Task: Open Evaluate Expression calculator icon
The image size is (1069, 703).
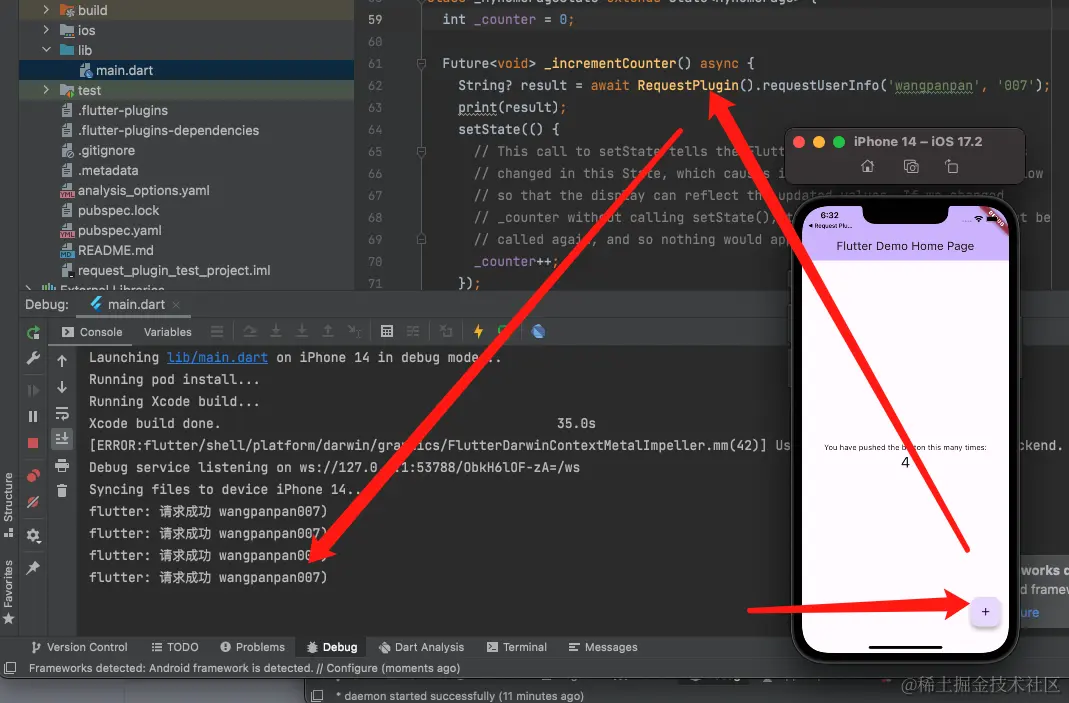Action: pyautogui.click(x=387, y=331)
